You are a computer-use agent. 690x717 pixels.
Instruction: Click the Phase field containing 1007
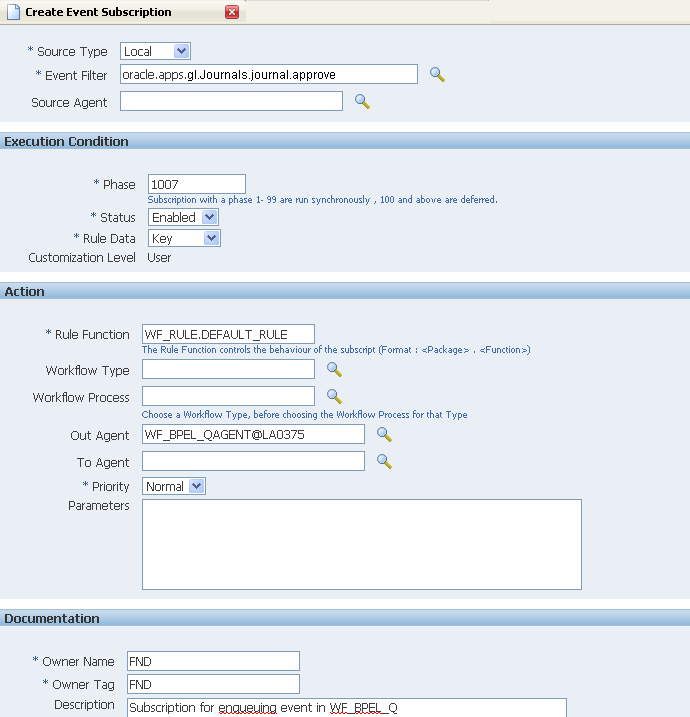(197, 184)
